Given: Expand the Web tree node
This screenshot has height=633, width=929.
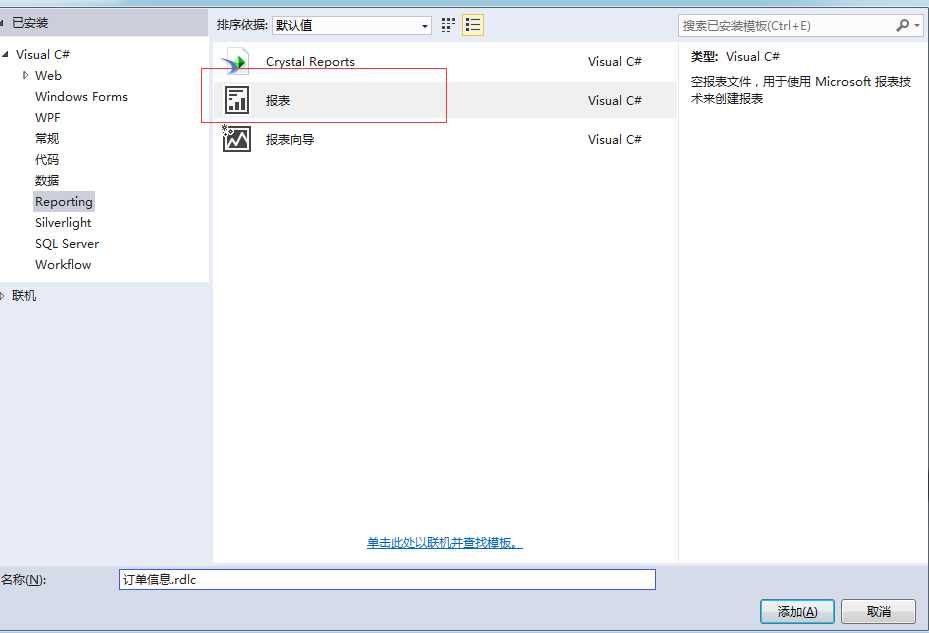Looking at the screenshot, I should pyautogui.click(x=25, y=75).
